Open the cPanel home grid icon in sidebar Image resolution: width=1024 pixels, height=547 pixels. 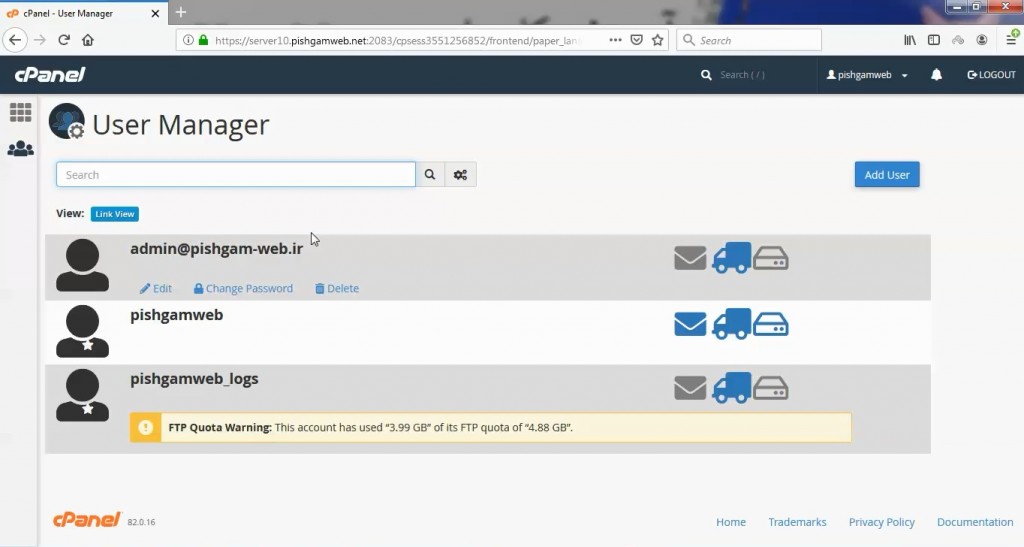[x=20, y=112]
